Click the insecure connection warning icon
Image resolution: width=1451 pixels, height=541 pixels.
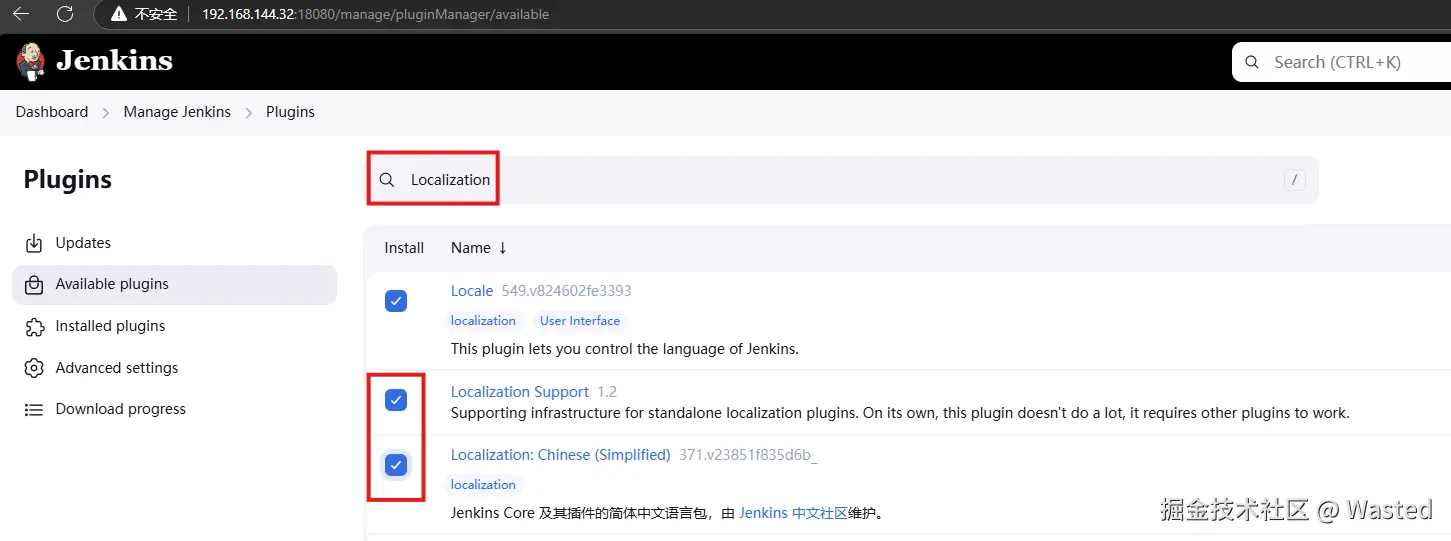[x=119, y=14]
